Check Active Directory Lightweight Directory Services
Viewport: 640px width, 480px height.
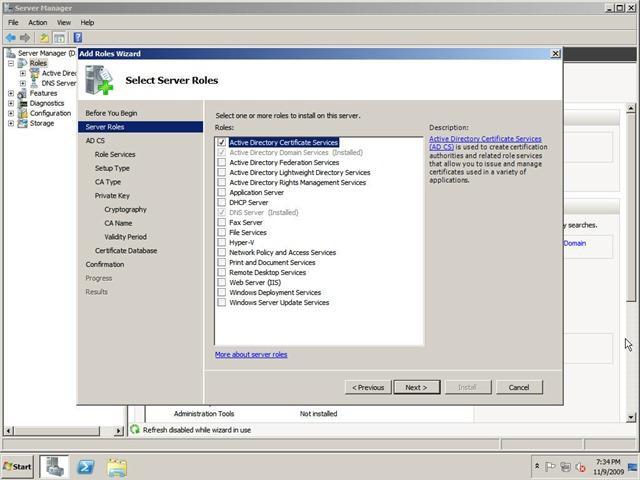pos(222,172)
